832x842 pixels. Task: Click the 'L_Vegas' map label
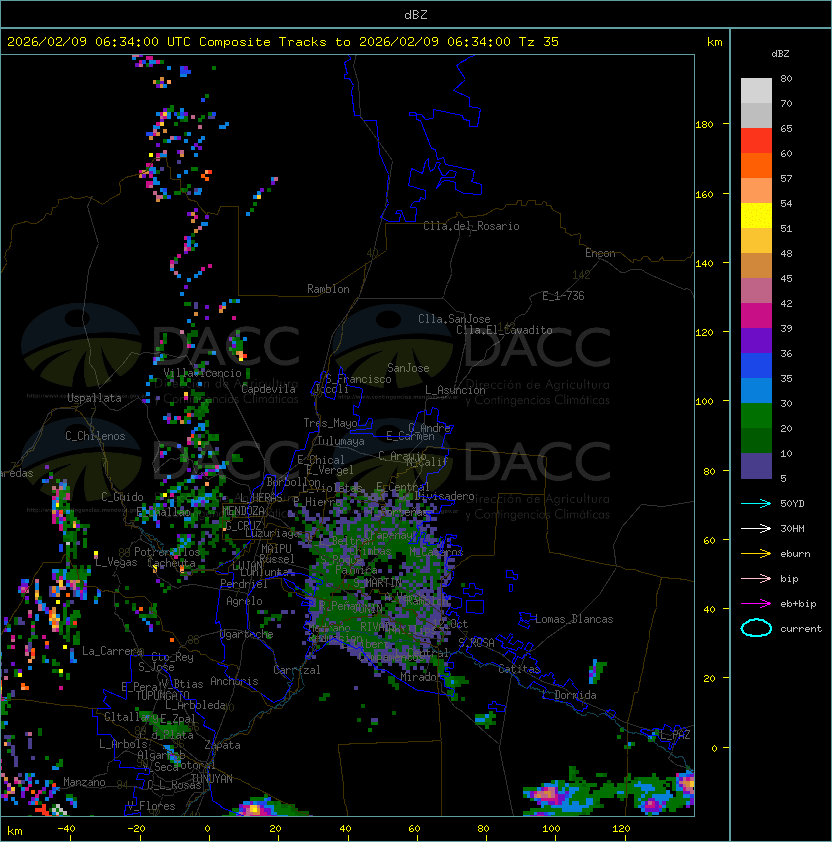(x=116, y=562)
